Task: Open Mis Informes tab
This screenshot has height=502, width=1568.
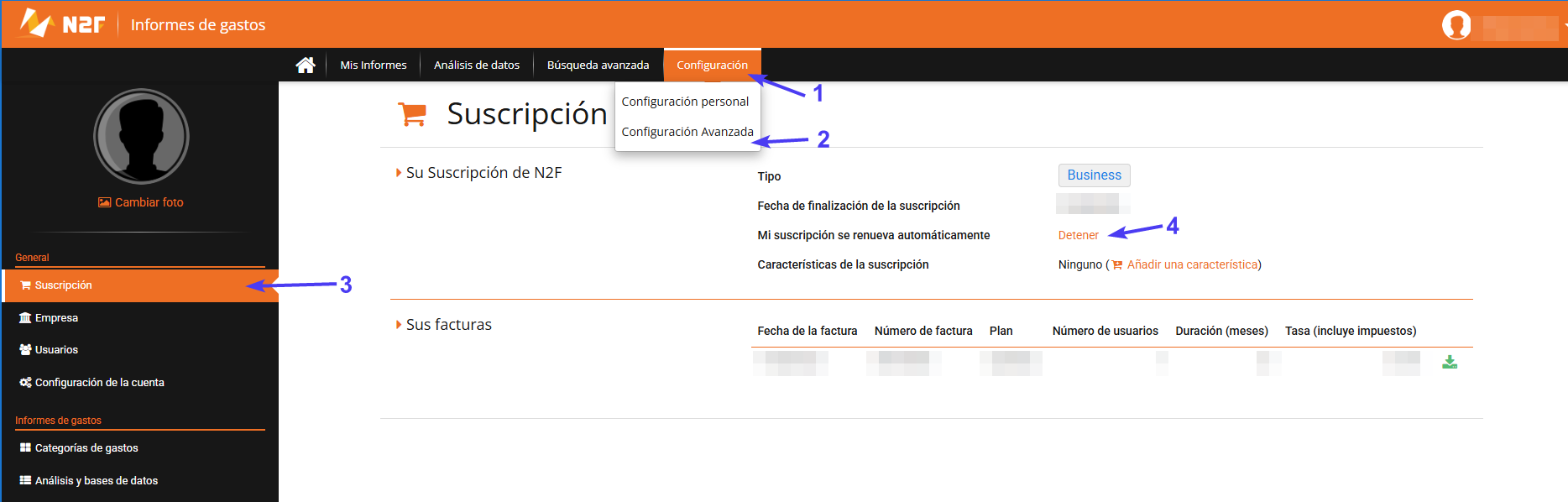Action: 374,65
